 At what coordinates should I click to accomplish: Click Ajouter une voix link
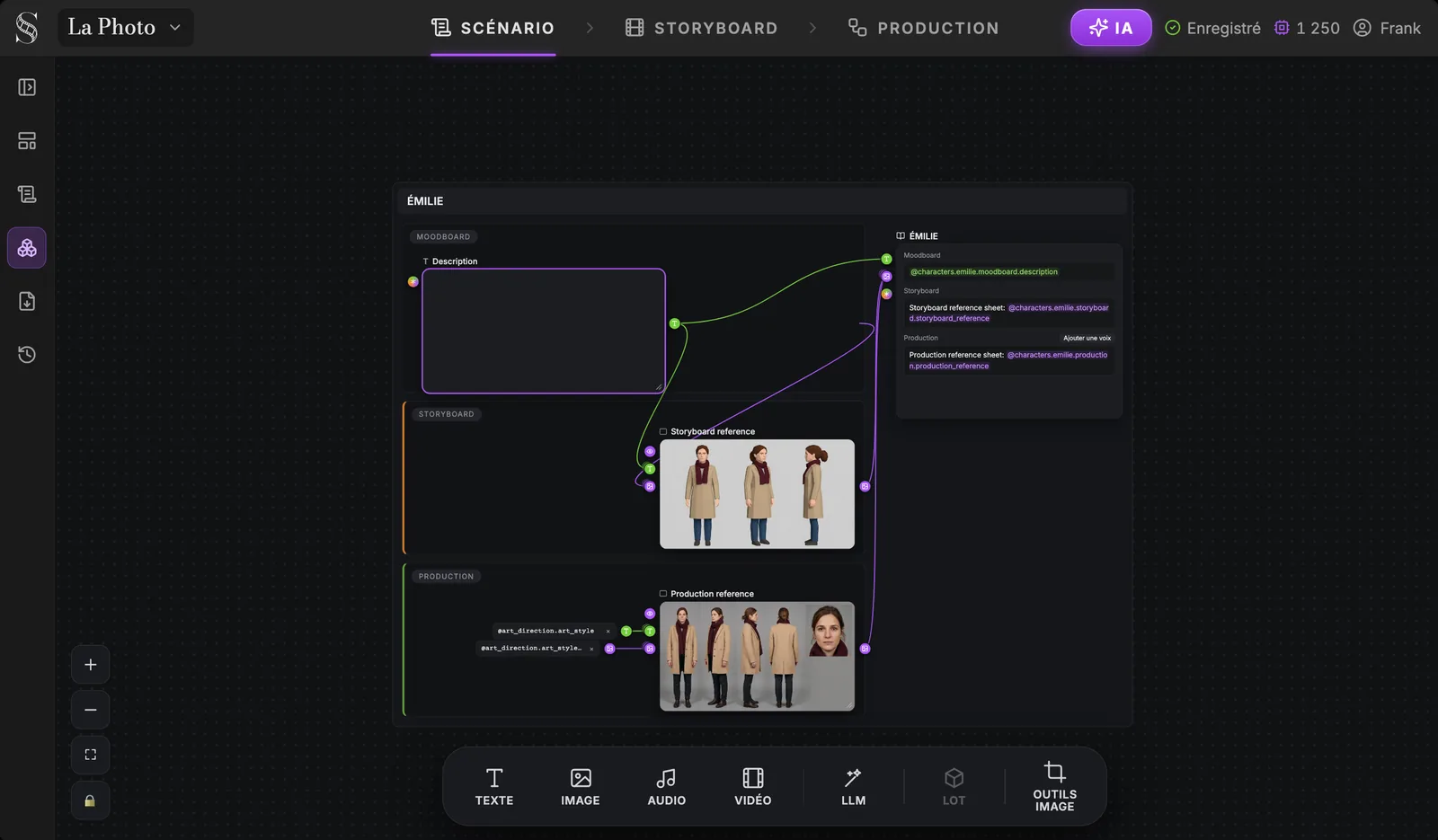[1087, 338]
